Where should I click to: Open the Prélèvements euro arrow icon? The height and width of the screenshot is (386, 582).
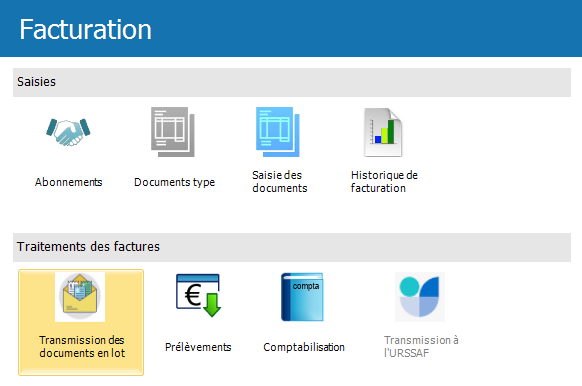pos(198,295)
